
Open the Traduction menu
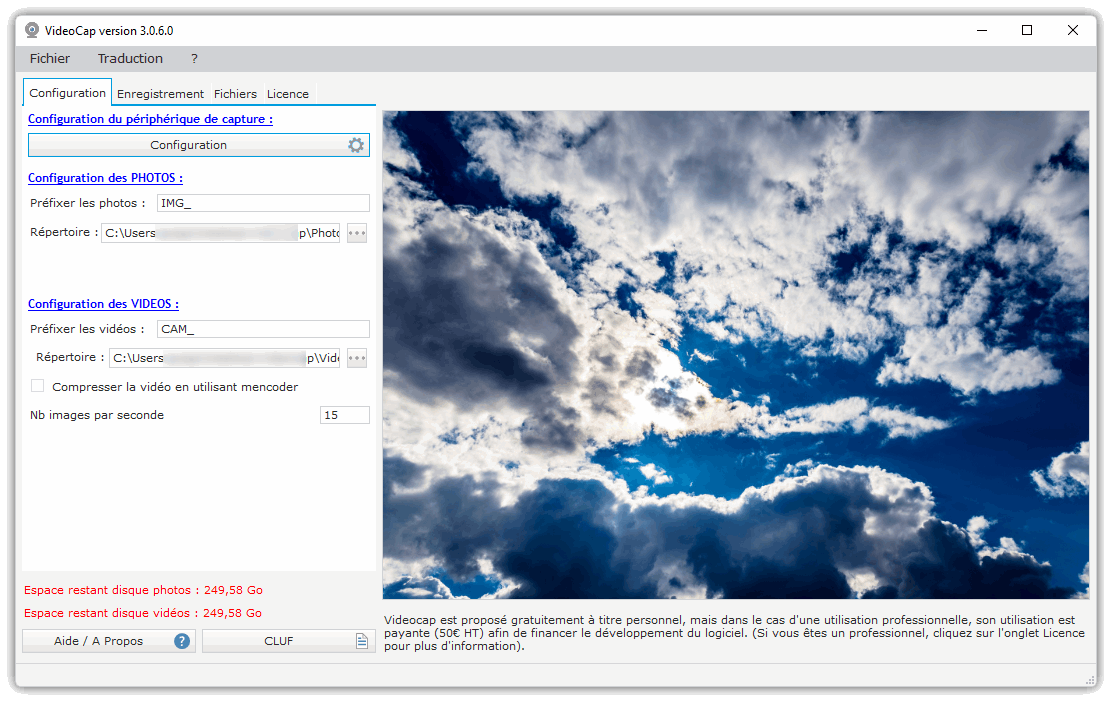point(130,59)
